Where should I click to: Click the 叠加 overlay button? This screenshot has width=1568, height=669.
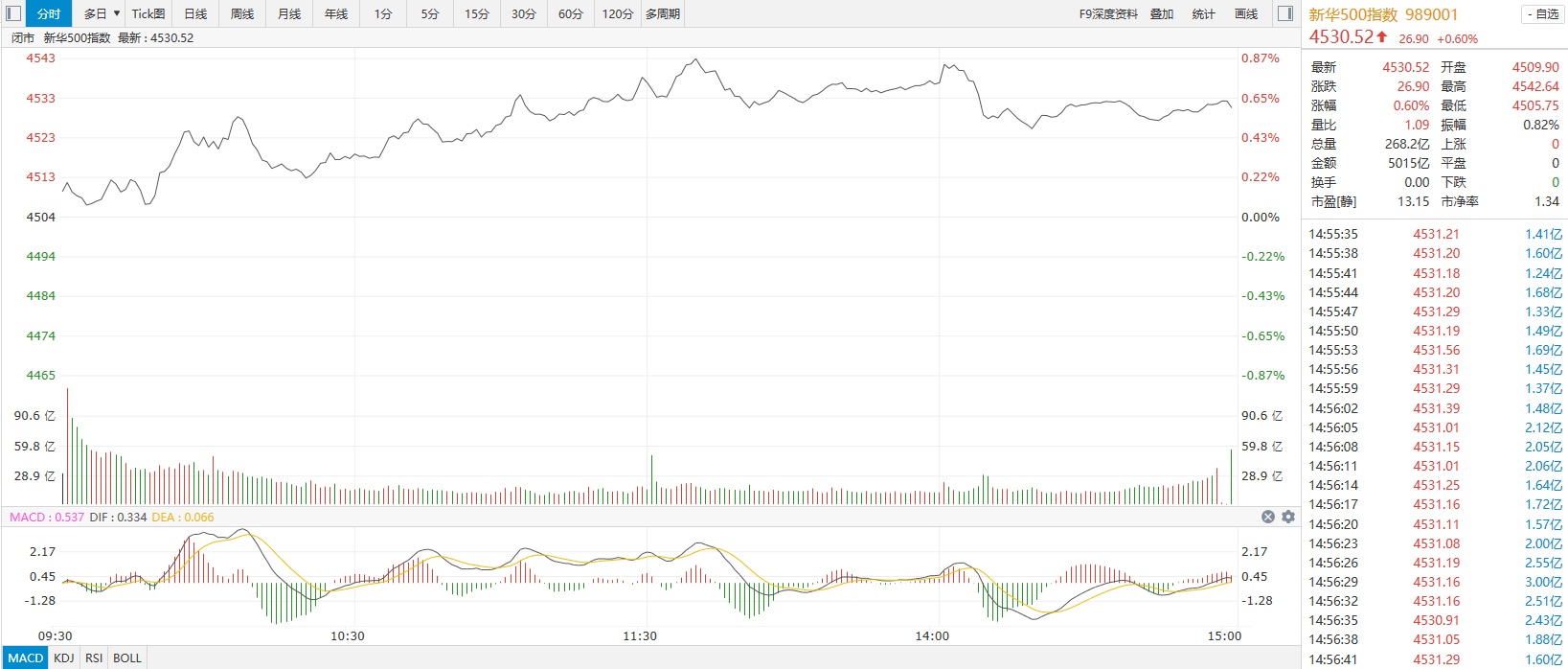[x=1162, y=13]
